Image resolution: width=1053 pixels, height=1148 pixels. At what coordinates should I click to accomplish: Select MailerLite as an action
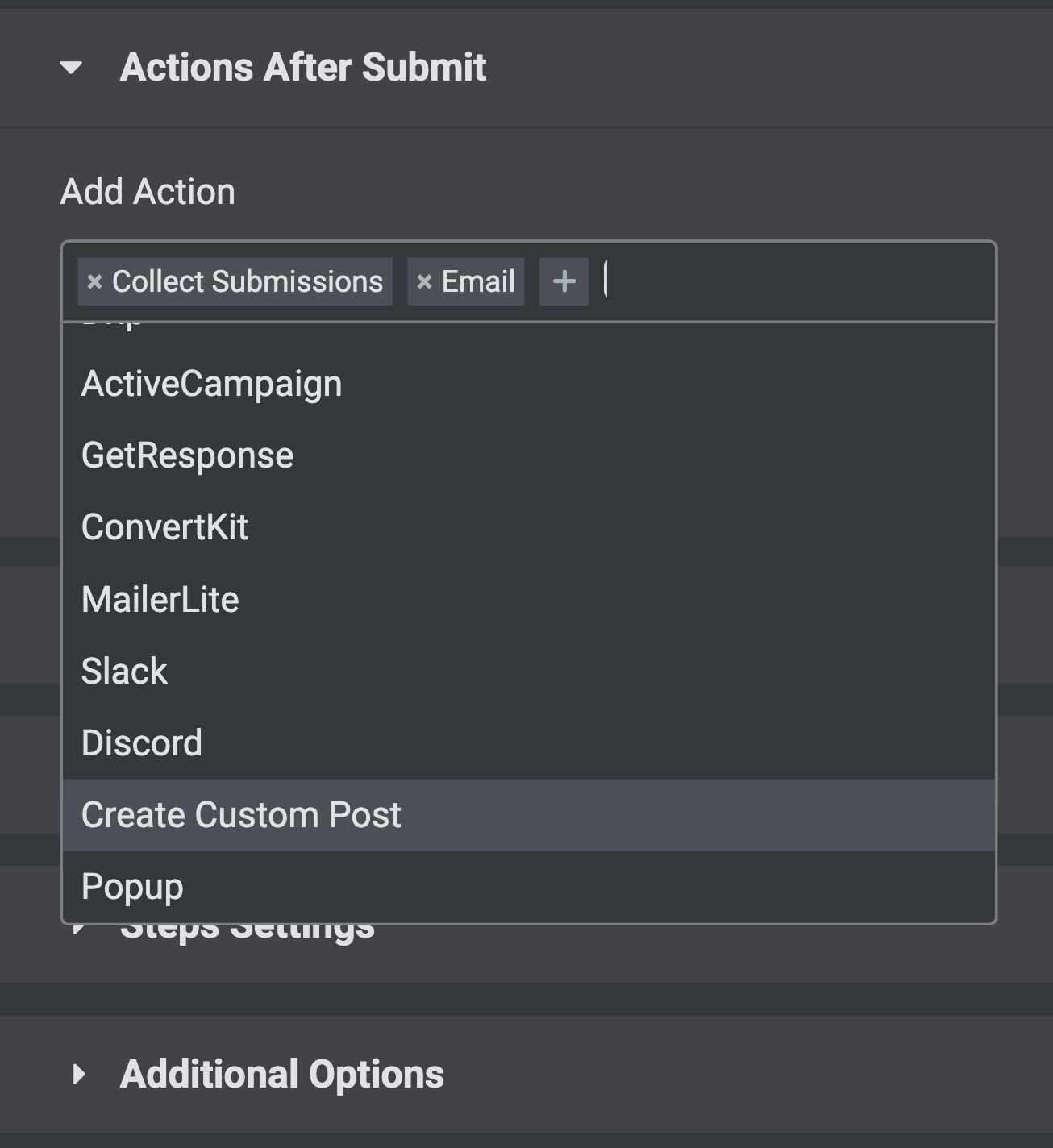click(160, 600)
